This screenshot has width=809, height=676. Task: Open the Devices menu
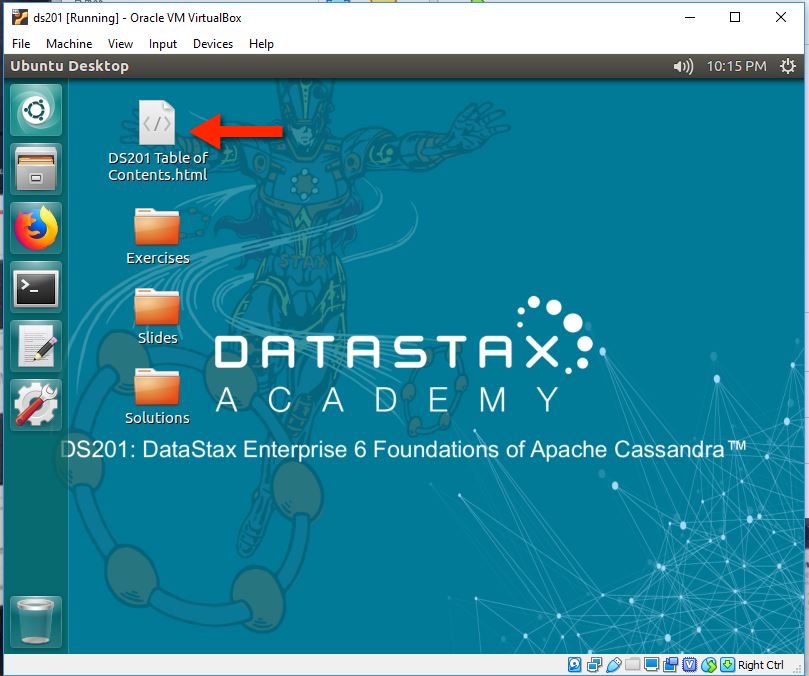pyautogui.click(x=213, y=44)
